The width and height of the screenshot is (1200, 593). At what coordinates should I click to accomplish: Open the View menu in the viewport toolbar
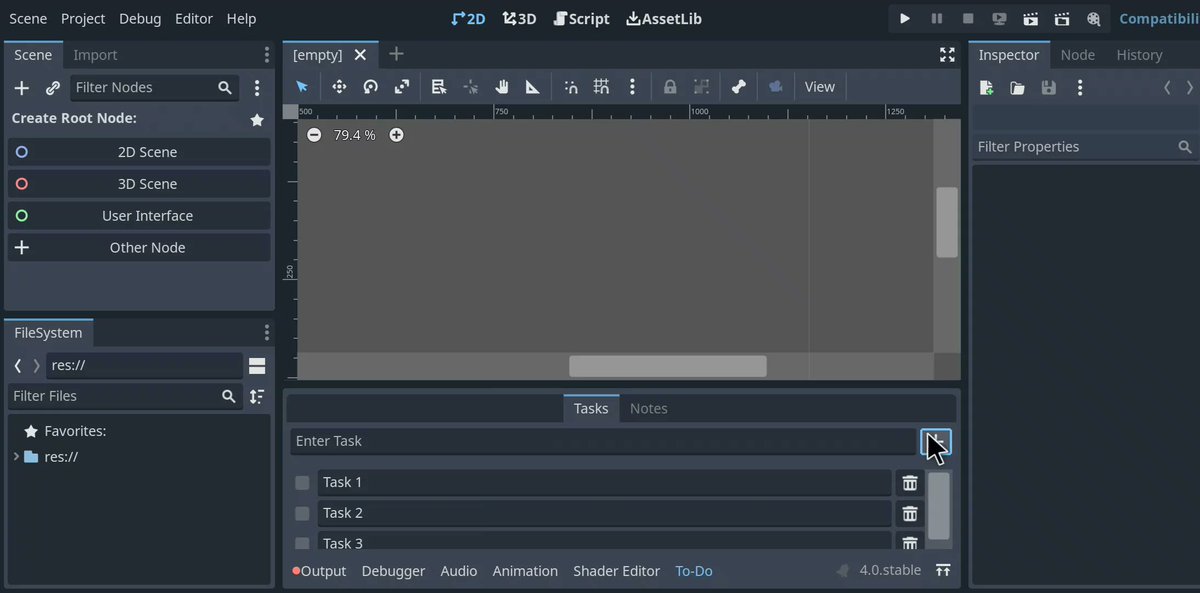(819, 86)
